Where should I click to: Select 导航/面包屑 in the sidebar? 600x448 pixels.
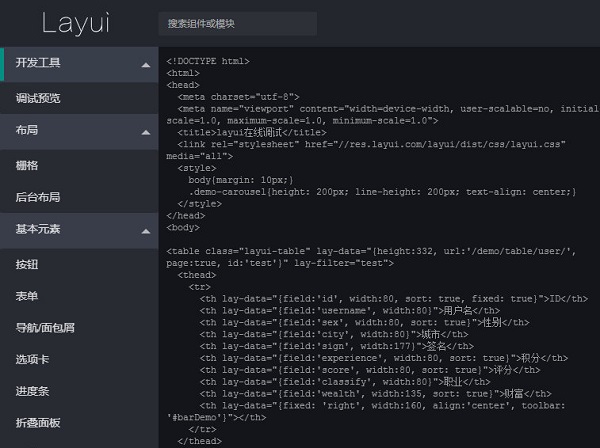click(x=45, y=327)
